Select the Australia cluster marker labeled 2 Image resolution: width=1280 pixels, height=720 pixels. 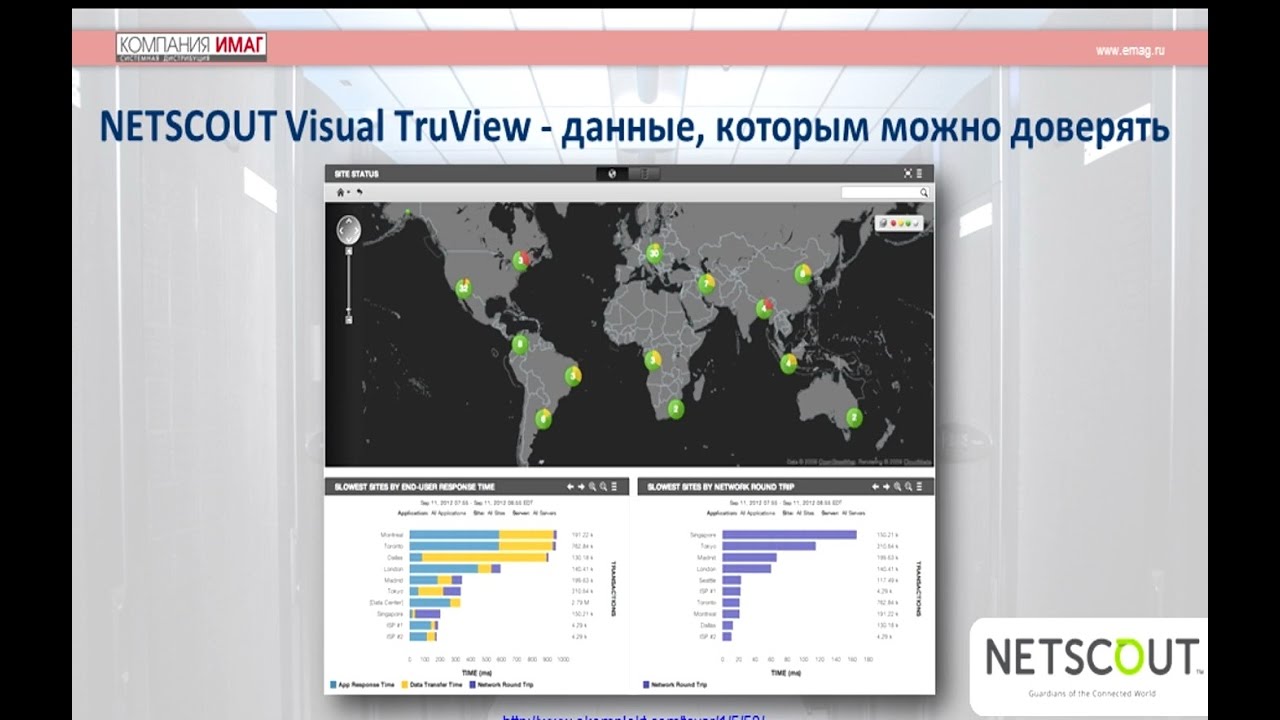tap(854, 417)
